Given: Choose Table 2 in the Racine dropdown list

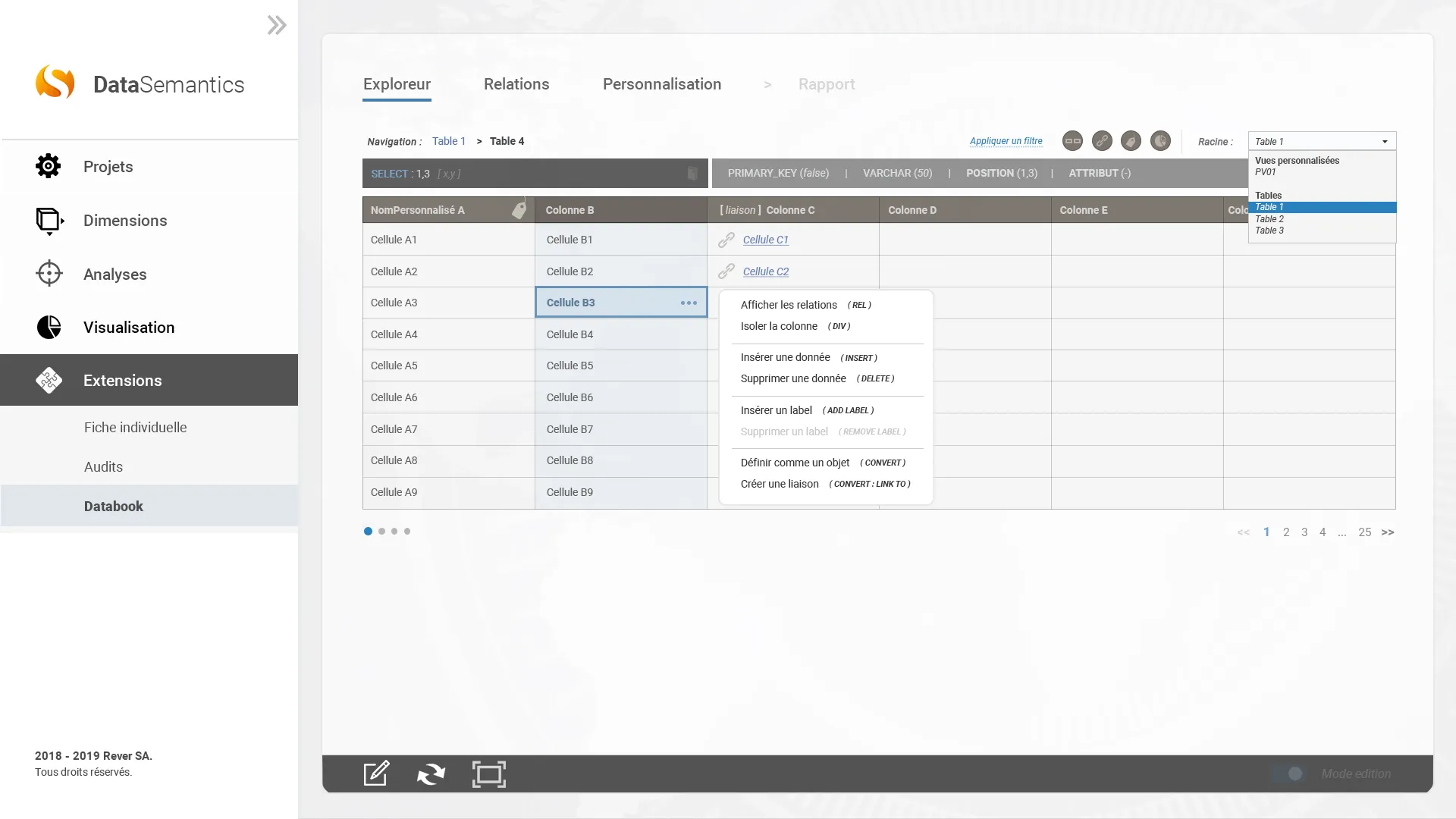Looking at the screenshot, I should click(1269, 219).
